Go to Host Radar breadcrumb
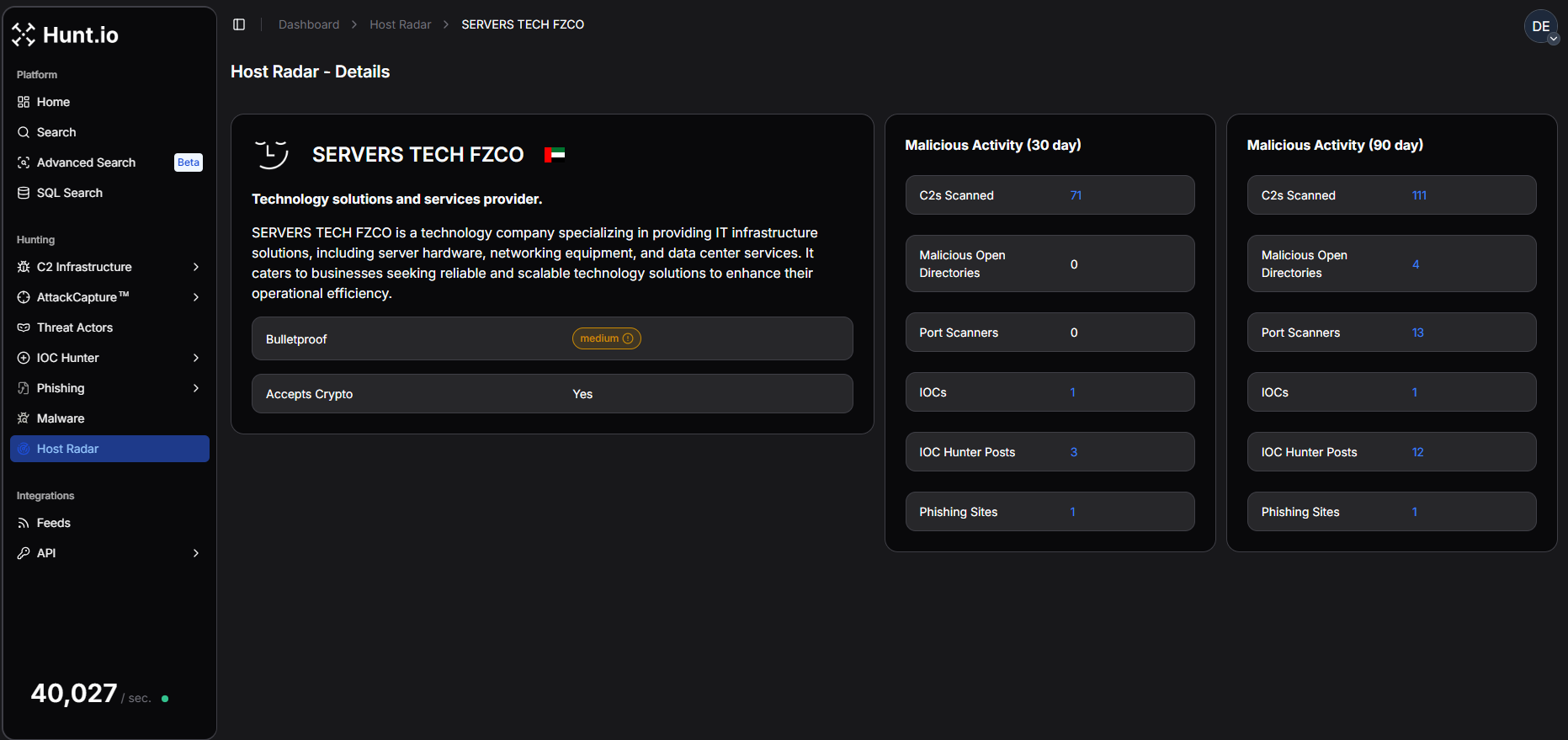The height and width of the screenshot is (740, 1568). pyautogui.click(x=401, y=24)
